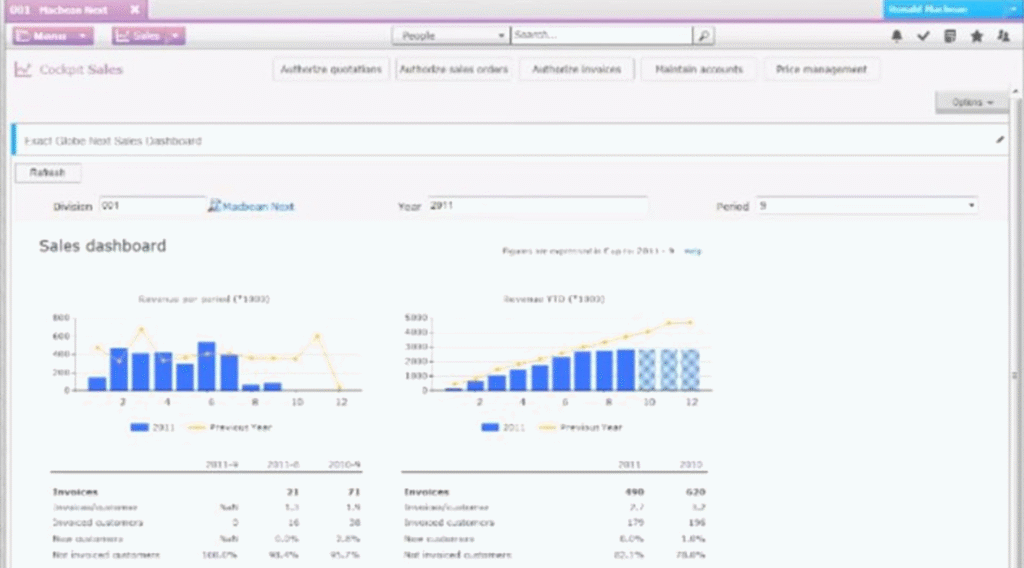This screenshot has height=568, width=1024.
Task: Click the Cockpit Sales chart icon
Action: tap(23, 69)
